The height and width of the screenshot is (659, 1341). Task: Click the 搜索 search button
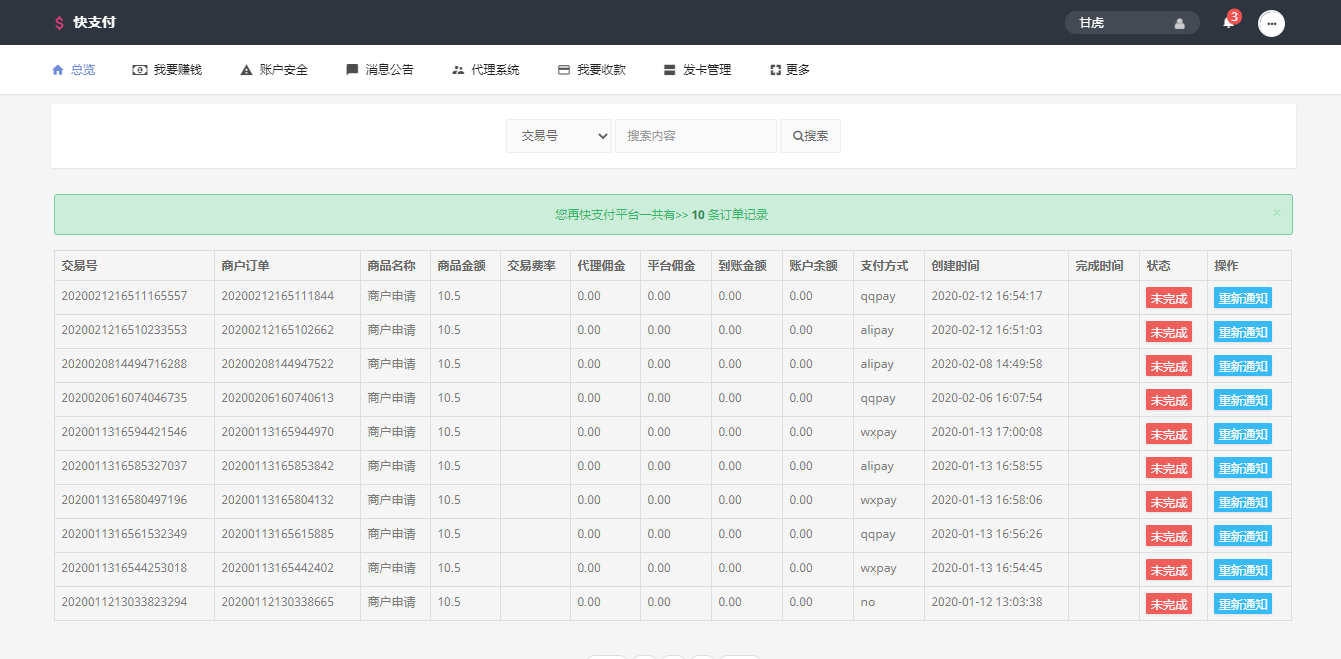tap(810, 136)
